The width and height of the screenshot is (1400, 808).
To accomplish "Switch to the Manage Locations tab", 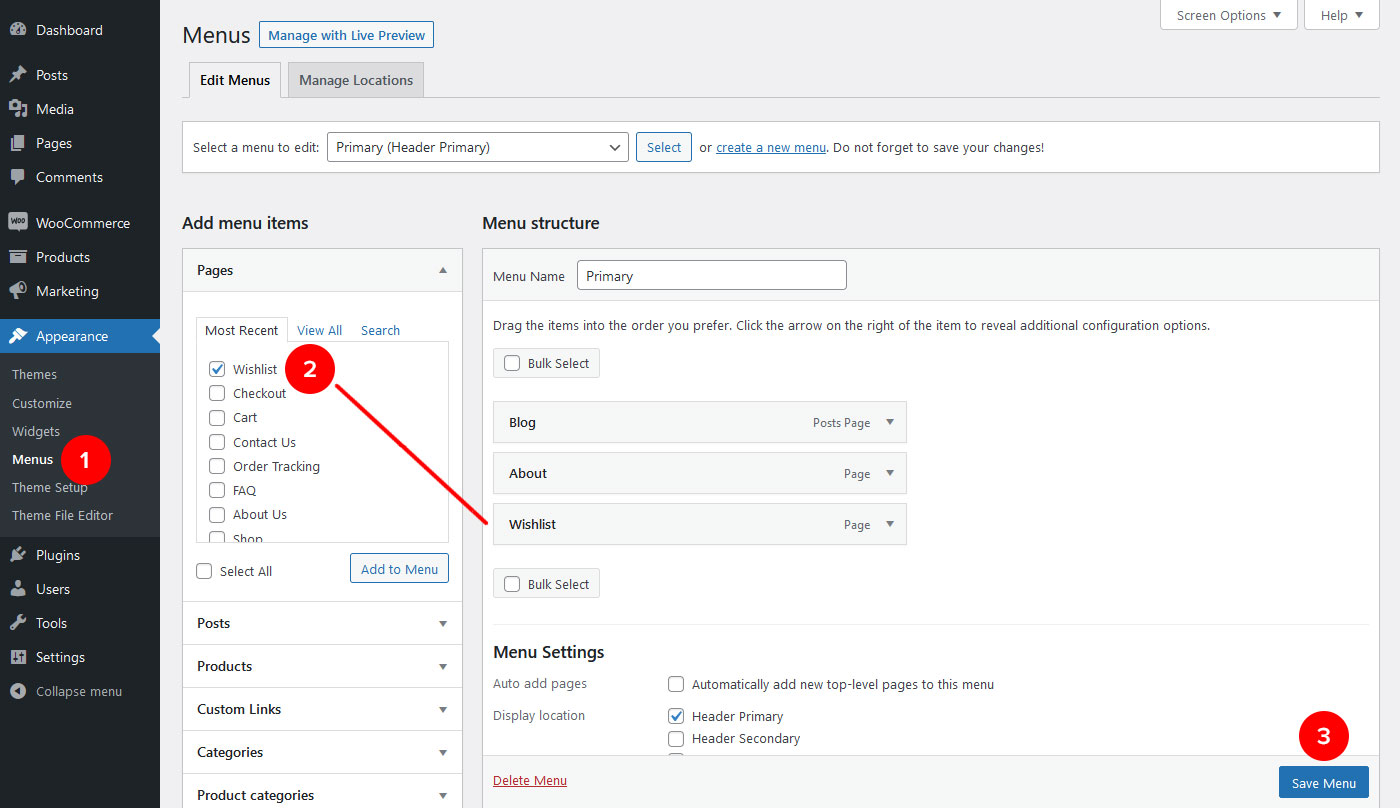I will pos(355,79).
